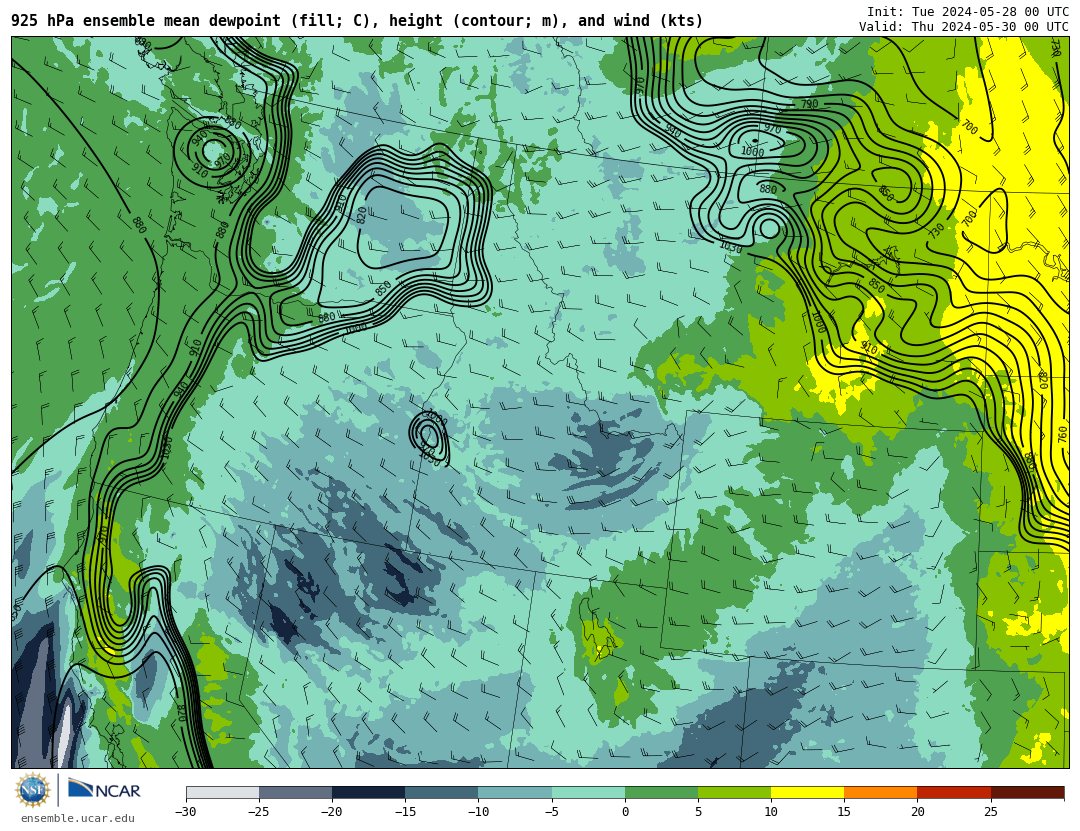Image resolution: width=1080 pixels, height=831 pixels.
Task: Click the -10 tick label on the color bar
Action: pyautogui.click(x=477, y=812)
